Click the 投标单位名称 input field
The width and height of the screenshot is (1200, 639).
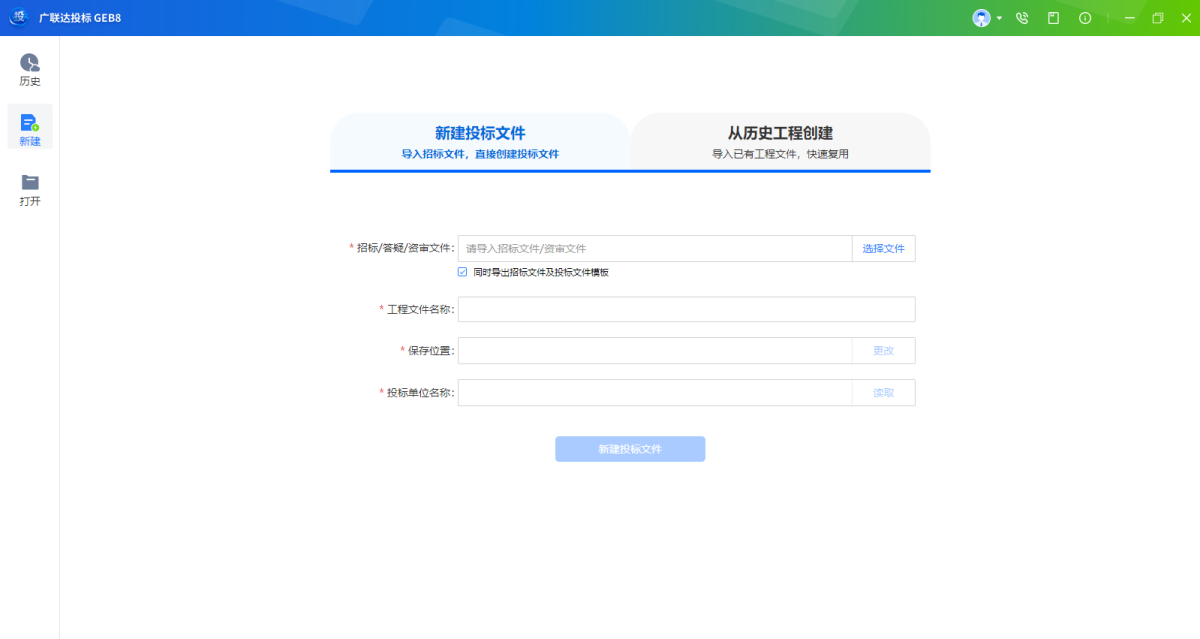655,393
